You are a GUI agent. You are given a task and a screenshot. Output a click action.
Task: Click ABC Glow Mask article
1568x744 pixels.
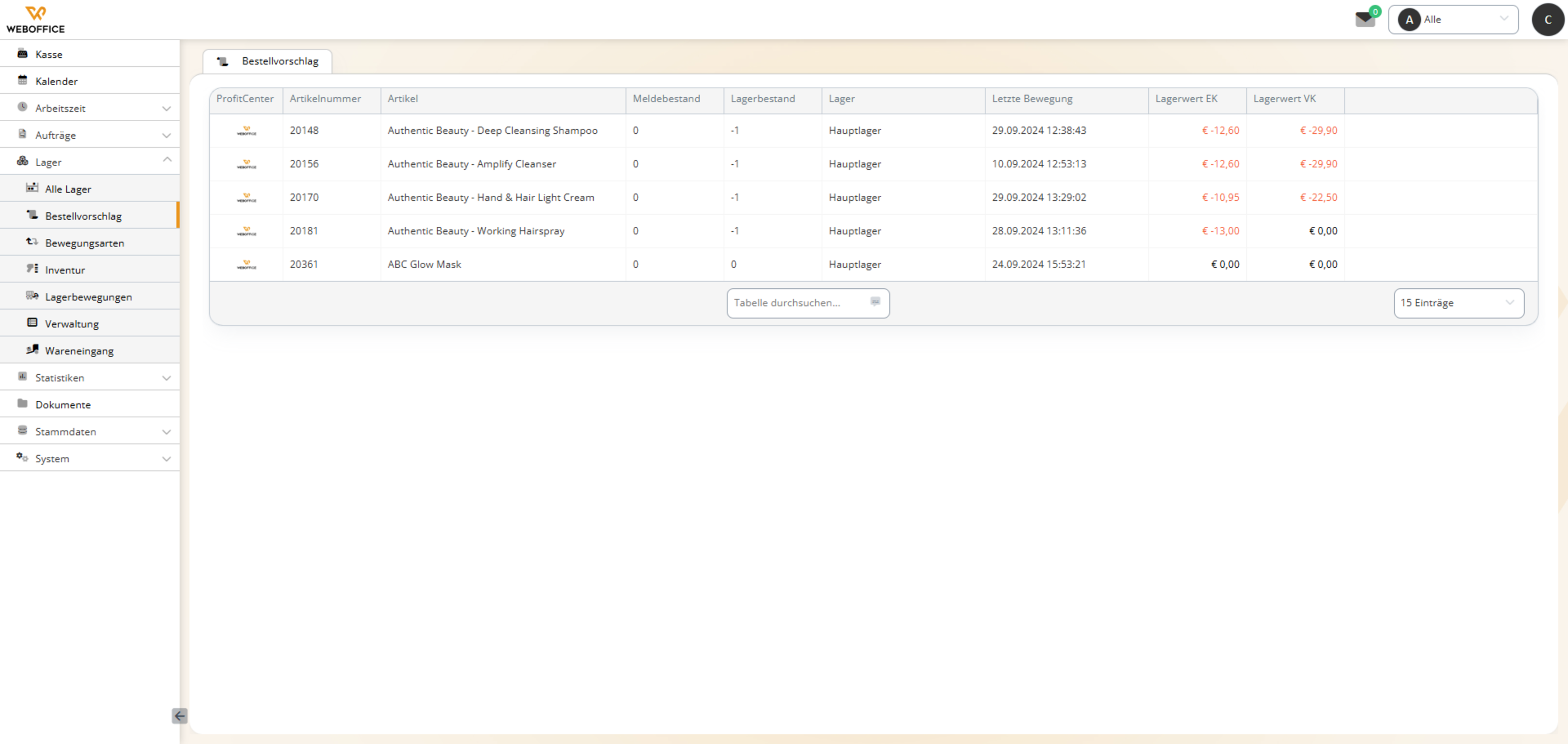(424, 264)
